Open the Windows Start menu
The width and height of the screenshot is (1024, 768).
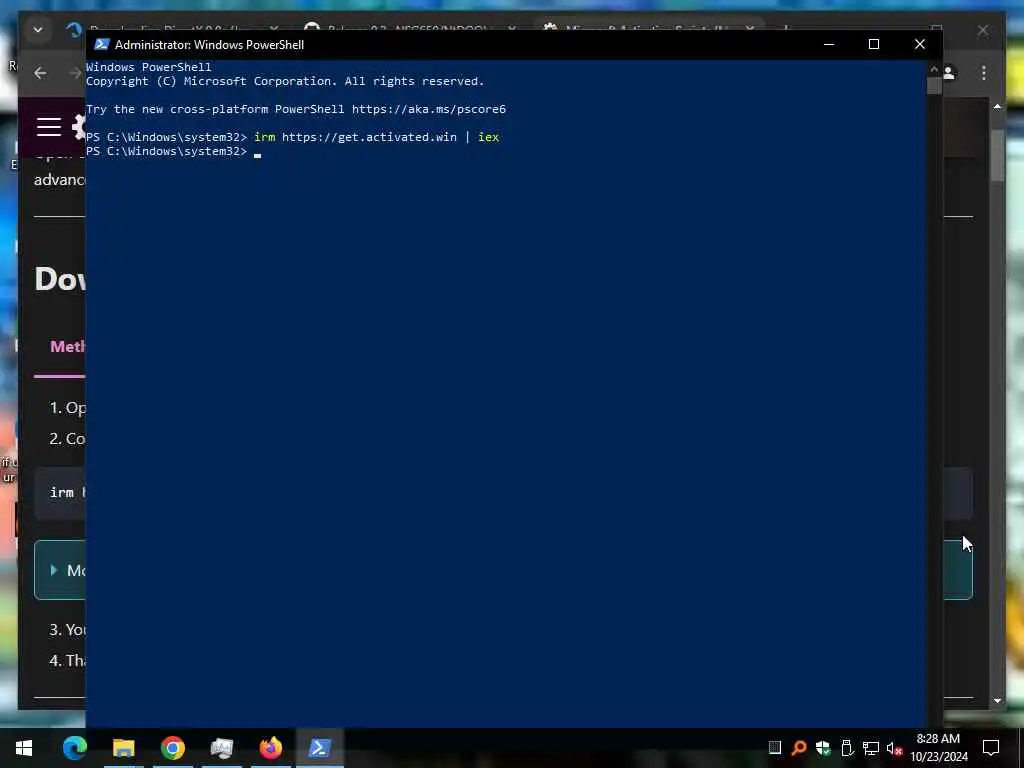[x=24, y=748]
